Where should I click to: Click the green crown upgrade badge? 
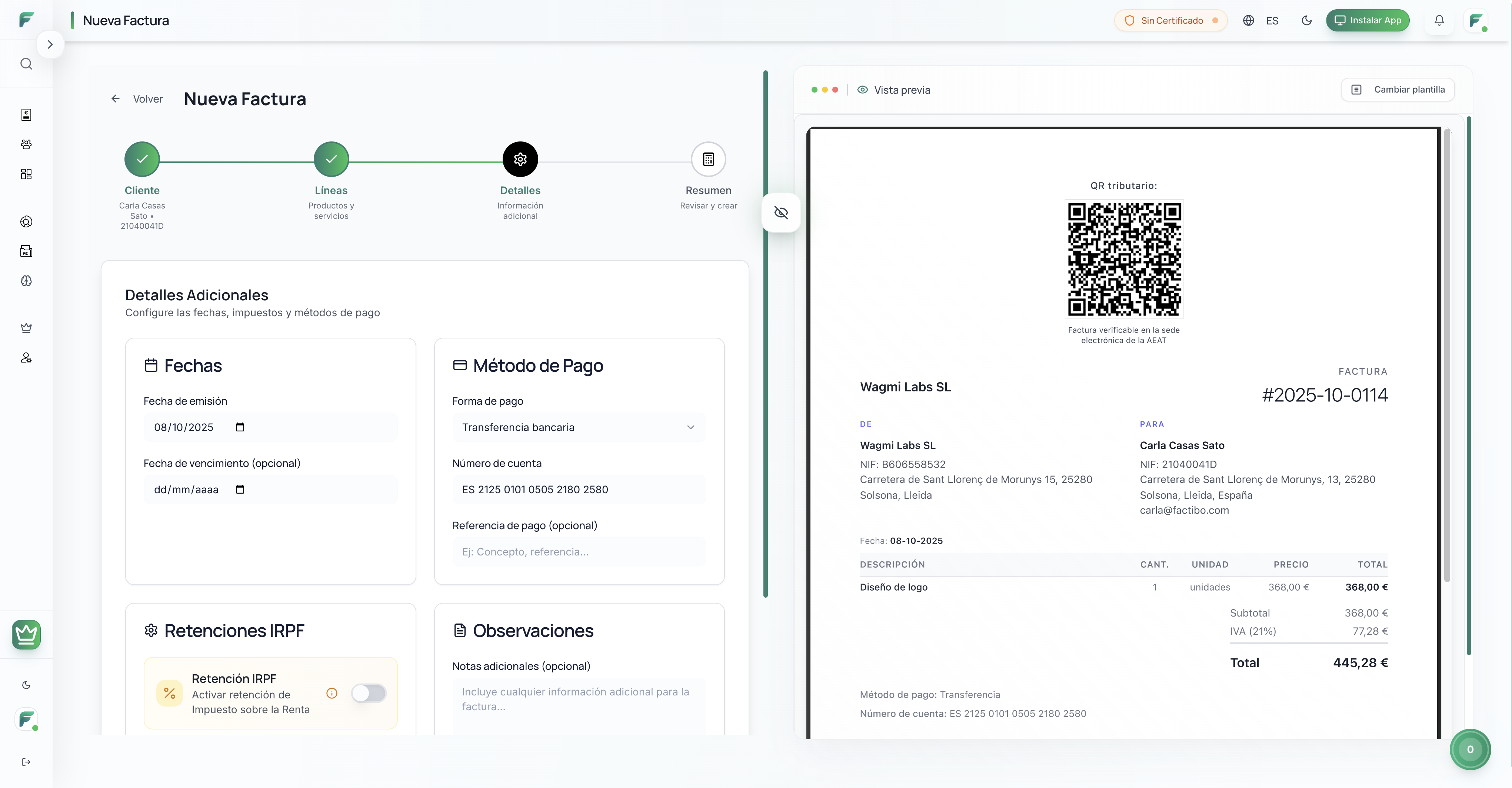coord(26,634)
